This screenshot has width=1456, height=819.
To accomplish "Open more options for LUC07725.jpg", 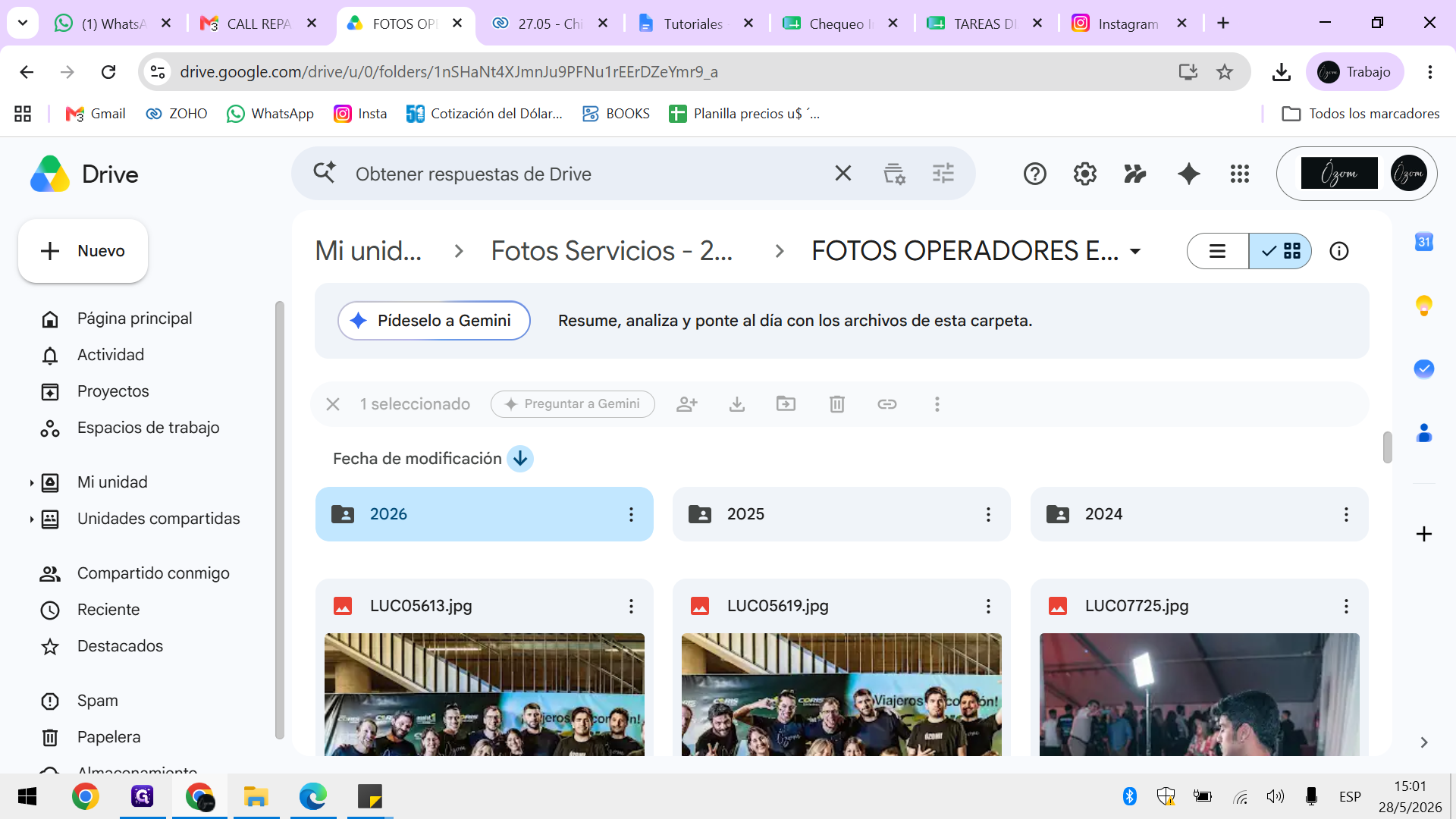I will [x=1345, y=606].
